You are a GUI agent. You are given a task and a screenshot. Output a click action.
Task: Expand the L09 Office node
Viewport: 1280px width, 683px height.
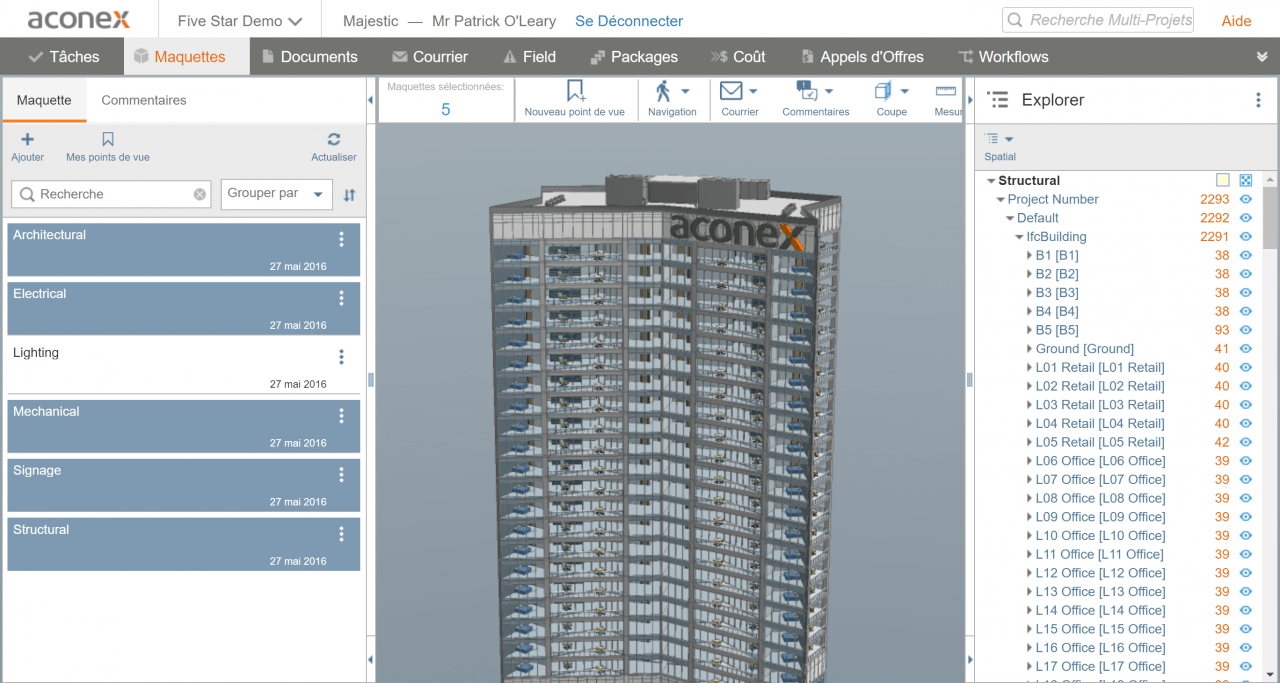(1029, 517)
